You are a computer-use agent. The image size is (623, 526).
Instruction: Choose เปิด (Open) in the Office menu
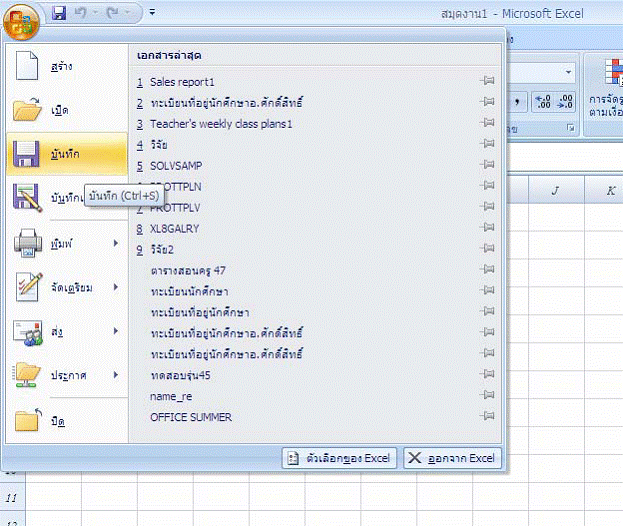[67, 110]
